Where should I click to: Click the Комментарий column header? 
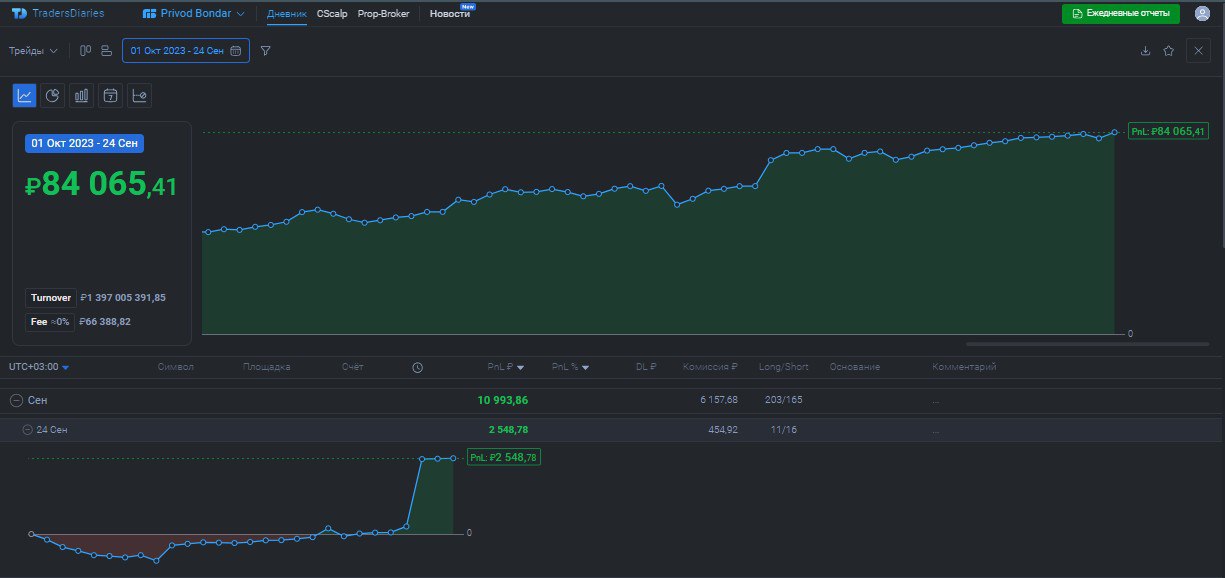click(x=964, y=367)
